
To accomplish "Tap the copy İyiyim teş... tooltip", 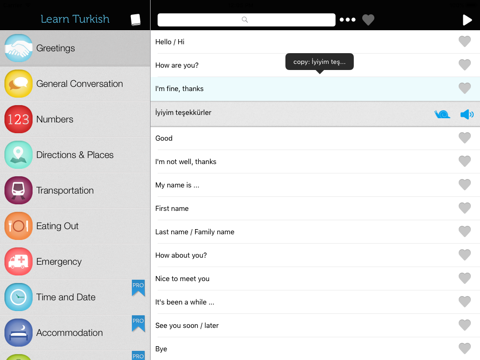I will tap(319, 62).
